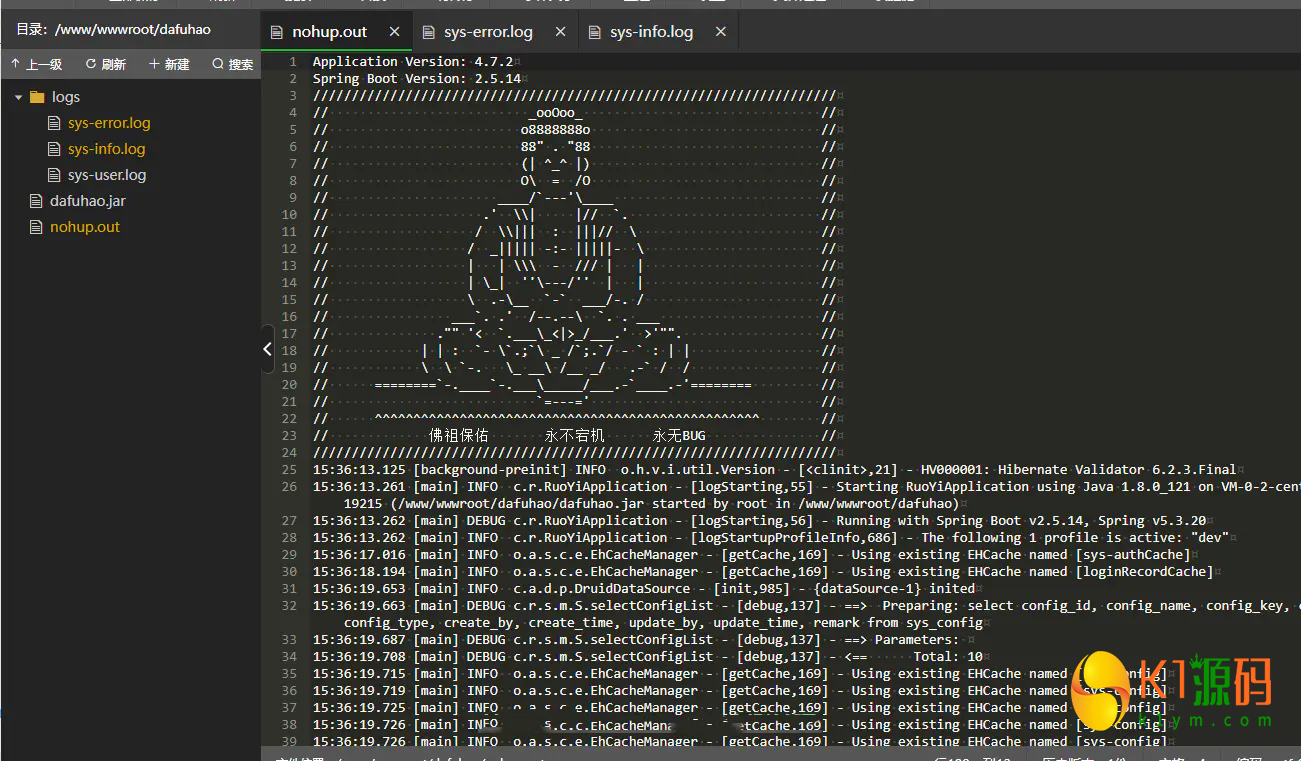Switch to the sys-error.log tab
Image resolution: width=1301 pixels, height=761 pixels.
tap(488, 32)
